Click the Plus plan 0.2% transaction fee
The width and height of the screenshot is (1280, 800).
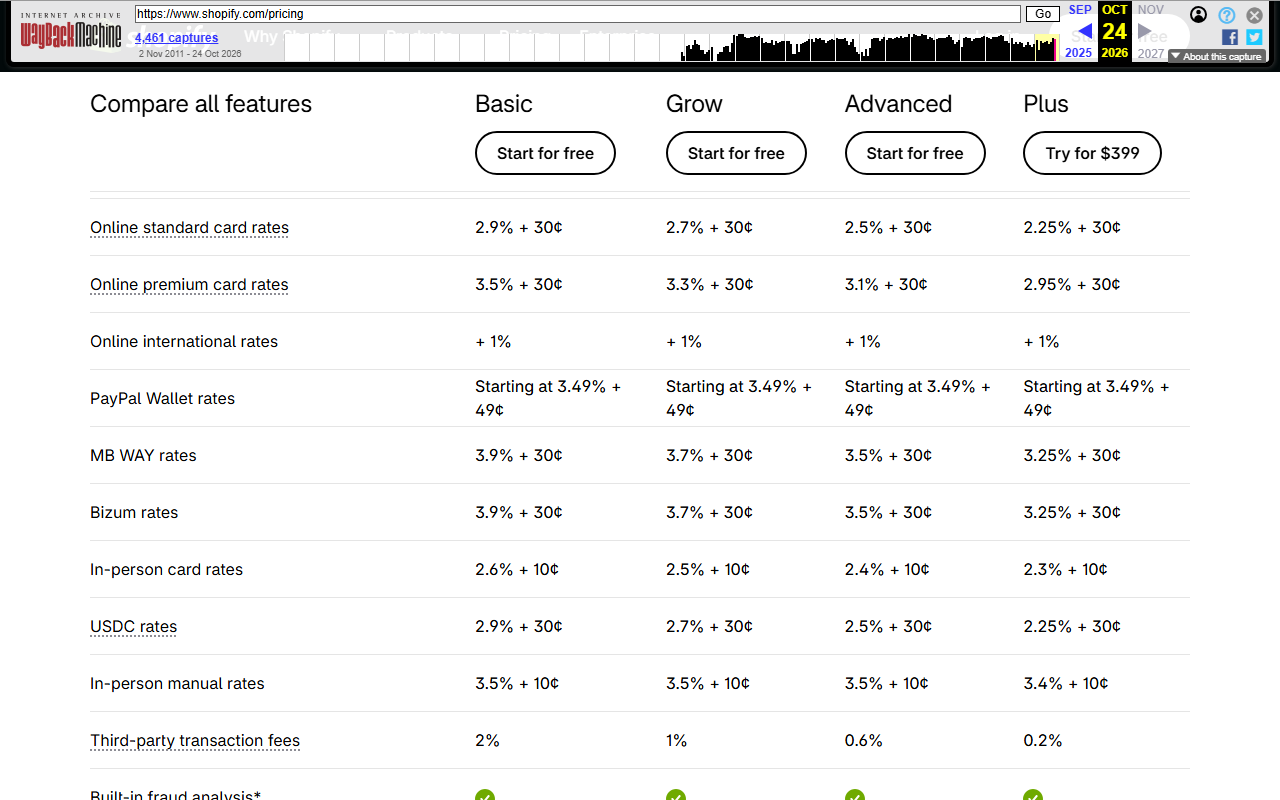coord(1043,741)
